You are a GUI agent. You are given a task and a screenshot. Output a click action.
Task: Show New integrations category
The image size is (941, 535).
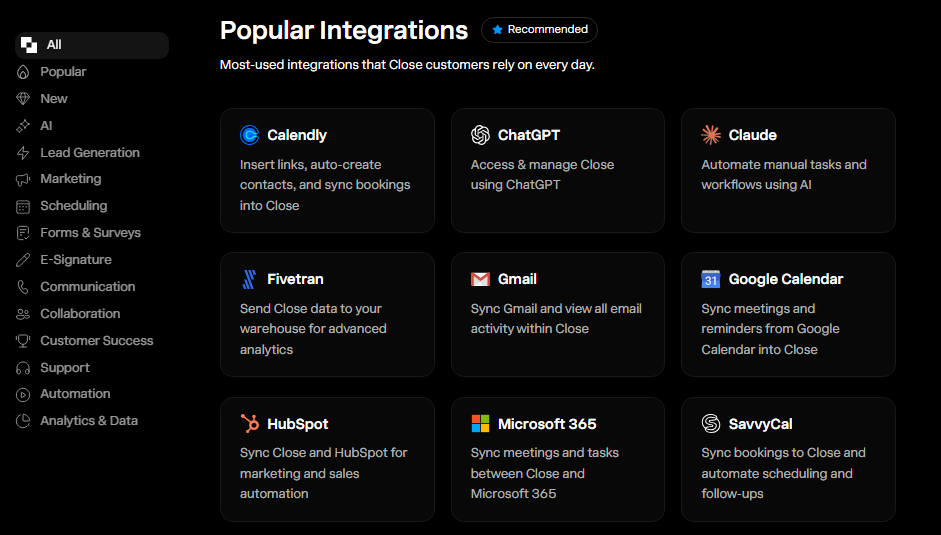point(53,98)
